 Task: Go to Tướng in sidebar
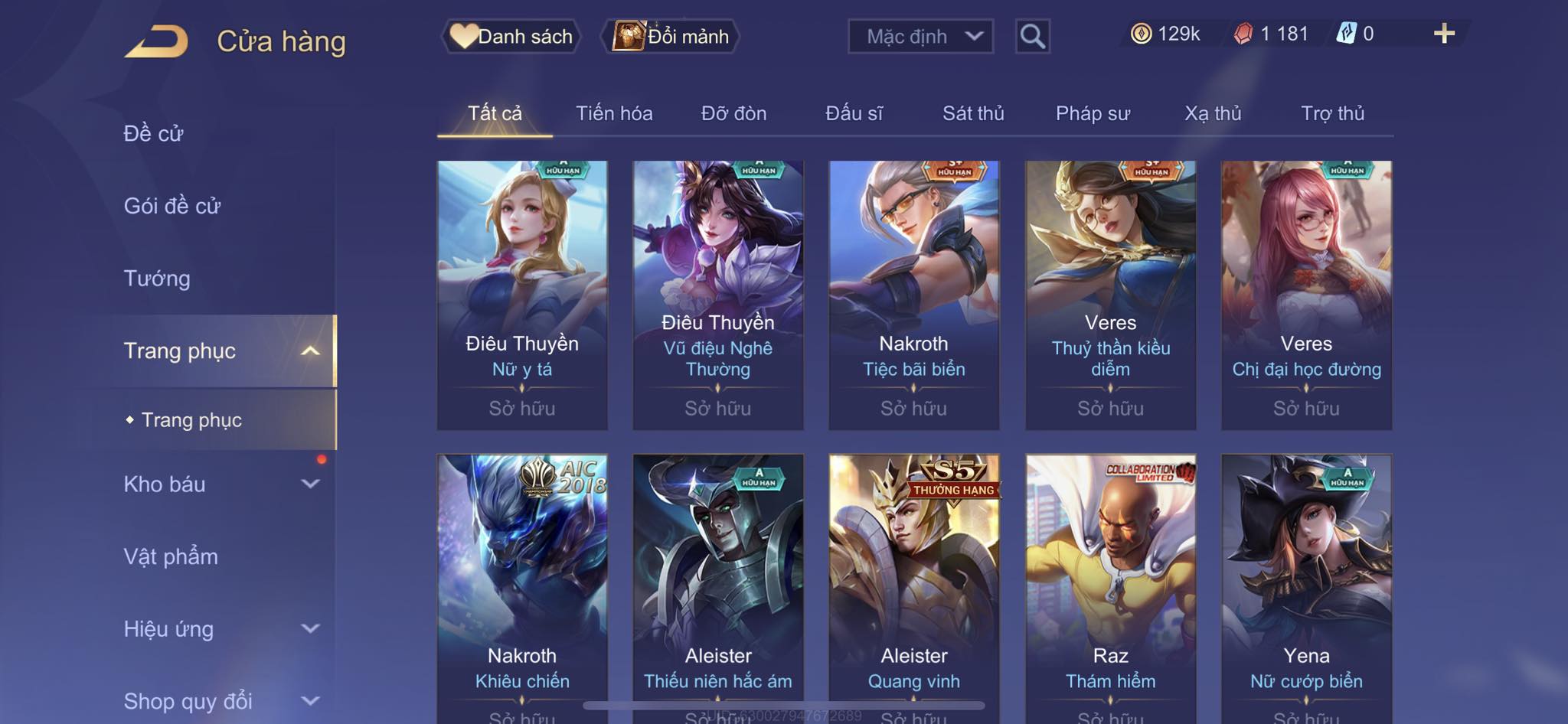click(157, 278)
